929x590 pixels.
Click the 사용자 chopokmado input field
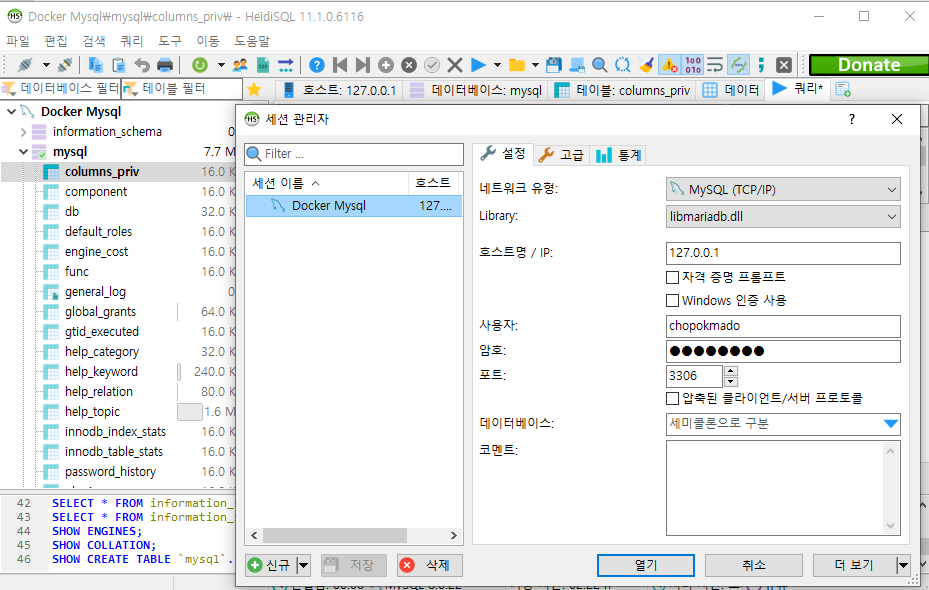click(x=783, y=326)
